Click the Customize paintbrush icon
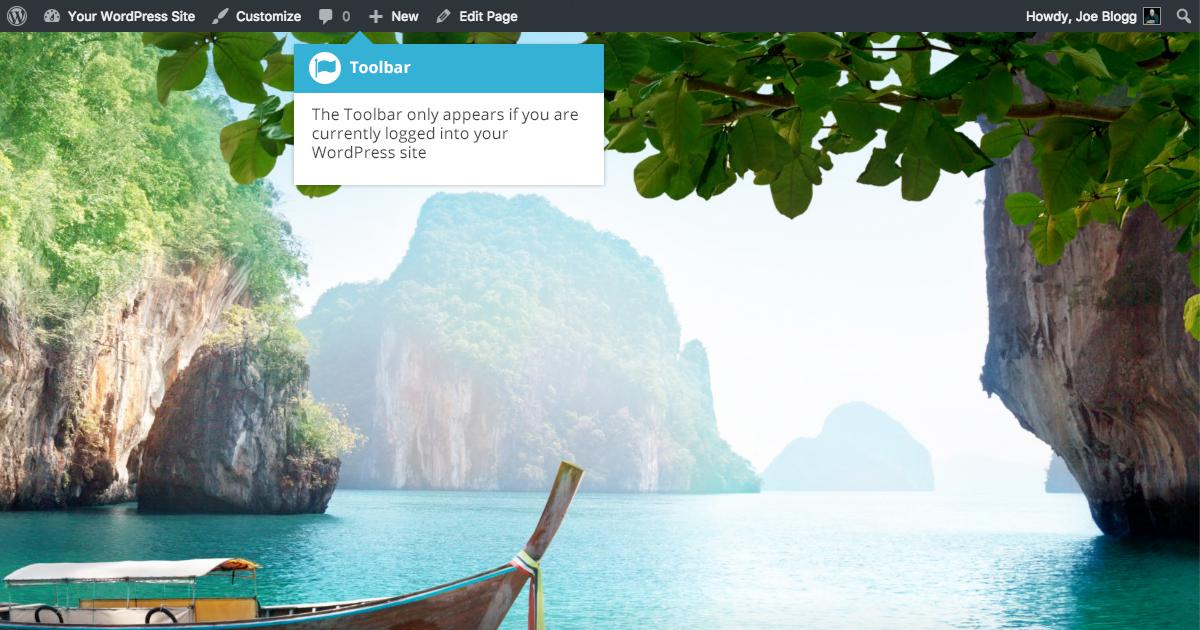The width and height of the screenshot is (1200, 630). click(x=221, y=16)
